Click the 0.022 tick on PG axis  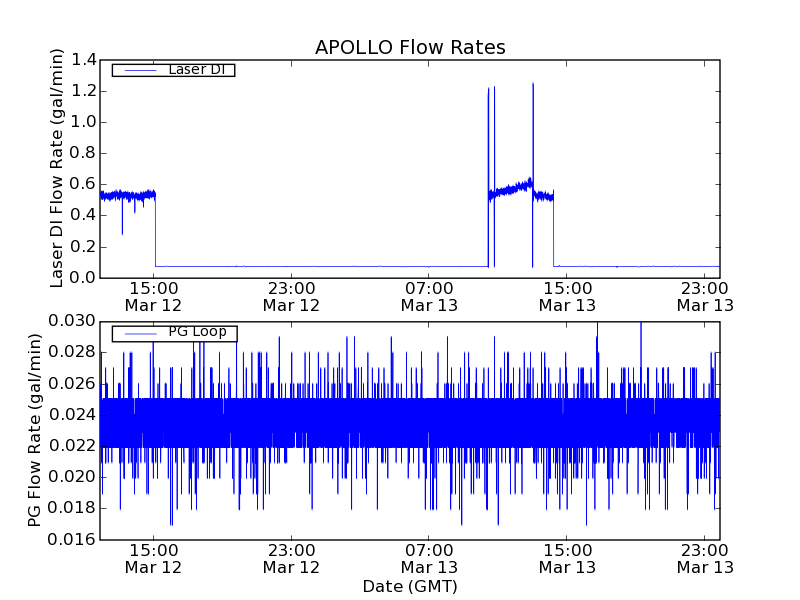(72, 446)
